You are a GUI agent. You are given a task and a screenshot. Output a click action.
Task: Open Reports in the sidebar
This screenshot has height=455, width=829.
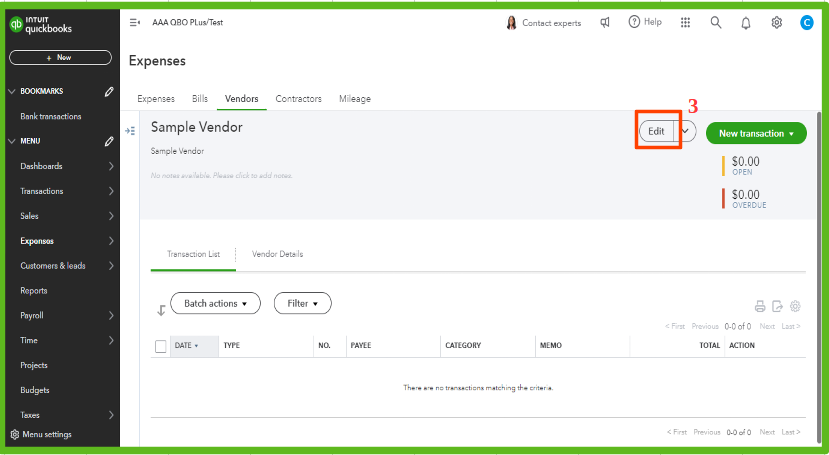click(34, 291)
